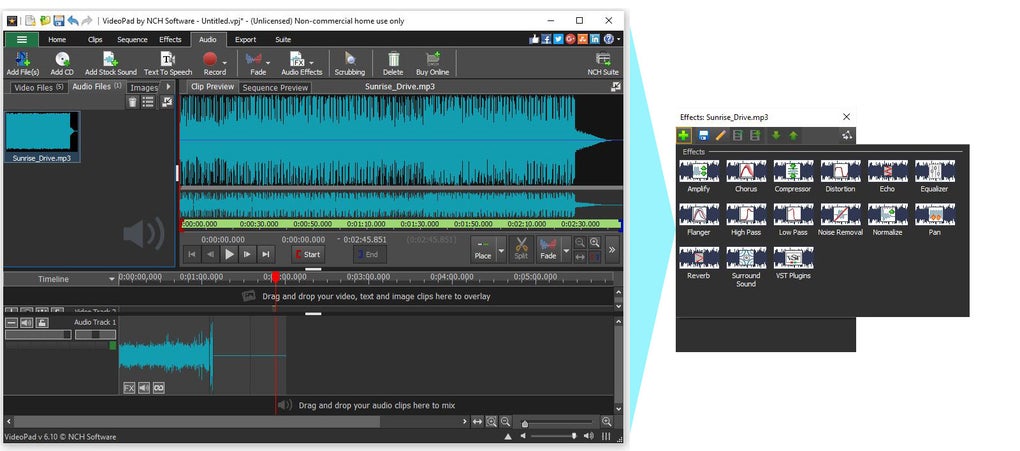Image resolution: width=1020 pixels, height=451 pixels.
Task: Save the effect chain with floppy icon
Action: coord(703,135)
